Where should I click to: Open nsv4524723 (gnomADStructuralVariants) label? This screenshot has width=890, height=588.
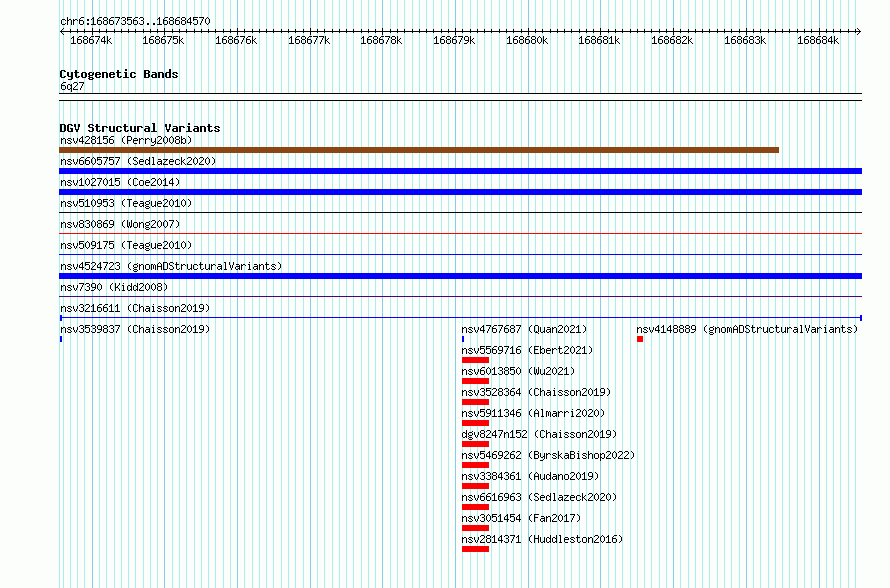(171, 266)
